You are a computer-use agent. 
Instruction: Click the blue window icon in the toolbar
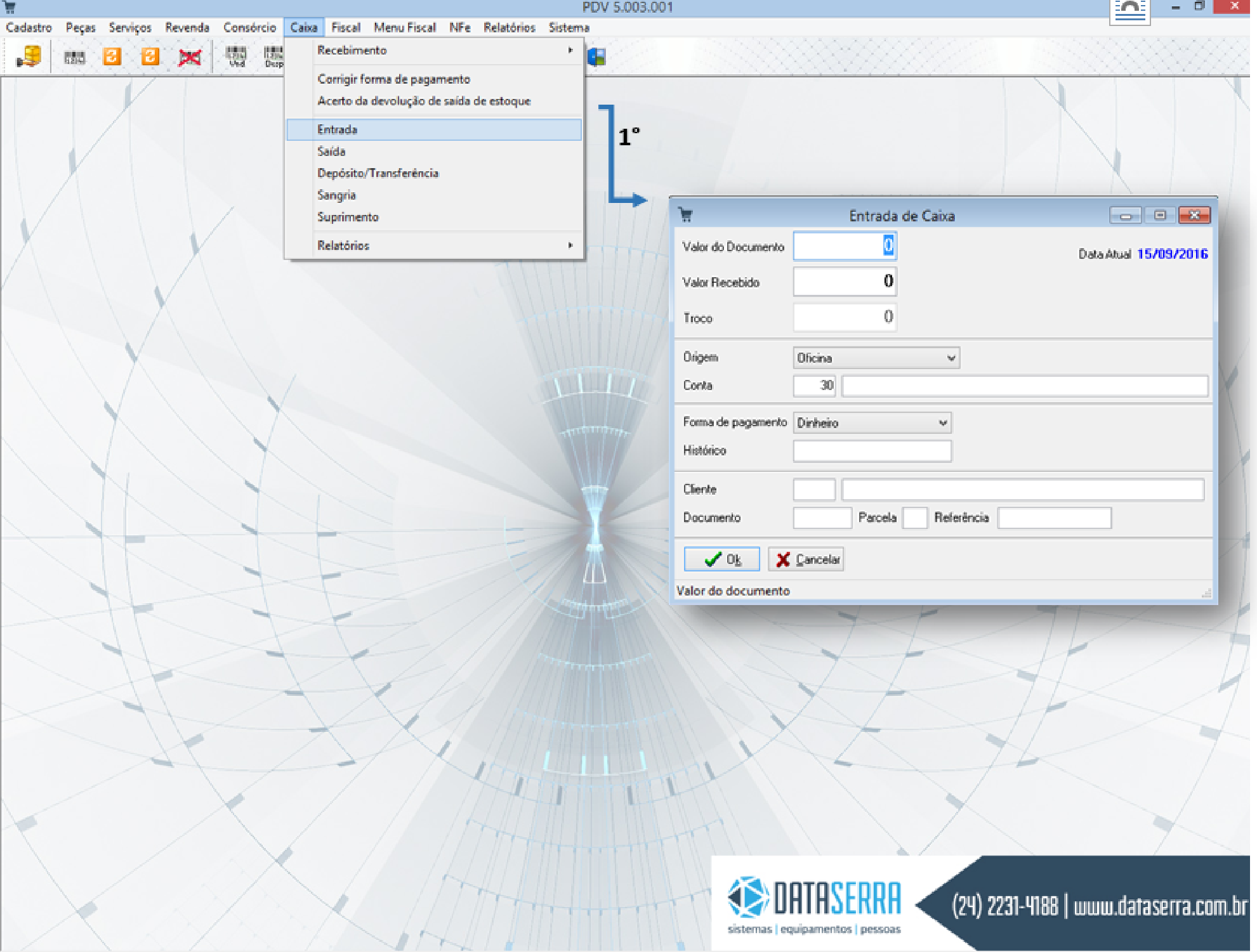[596, 58]
